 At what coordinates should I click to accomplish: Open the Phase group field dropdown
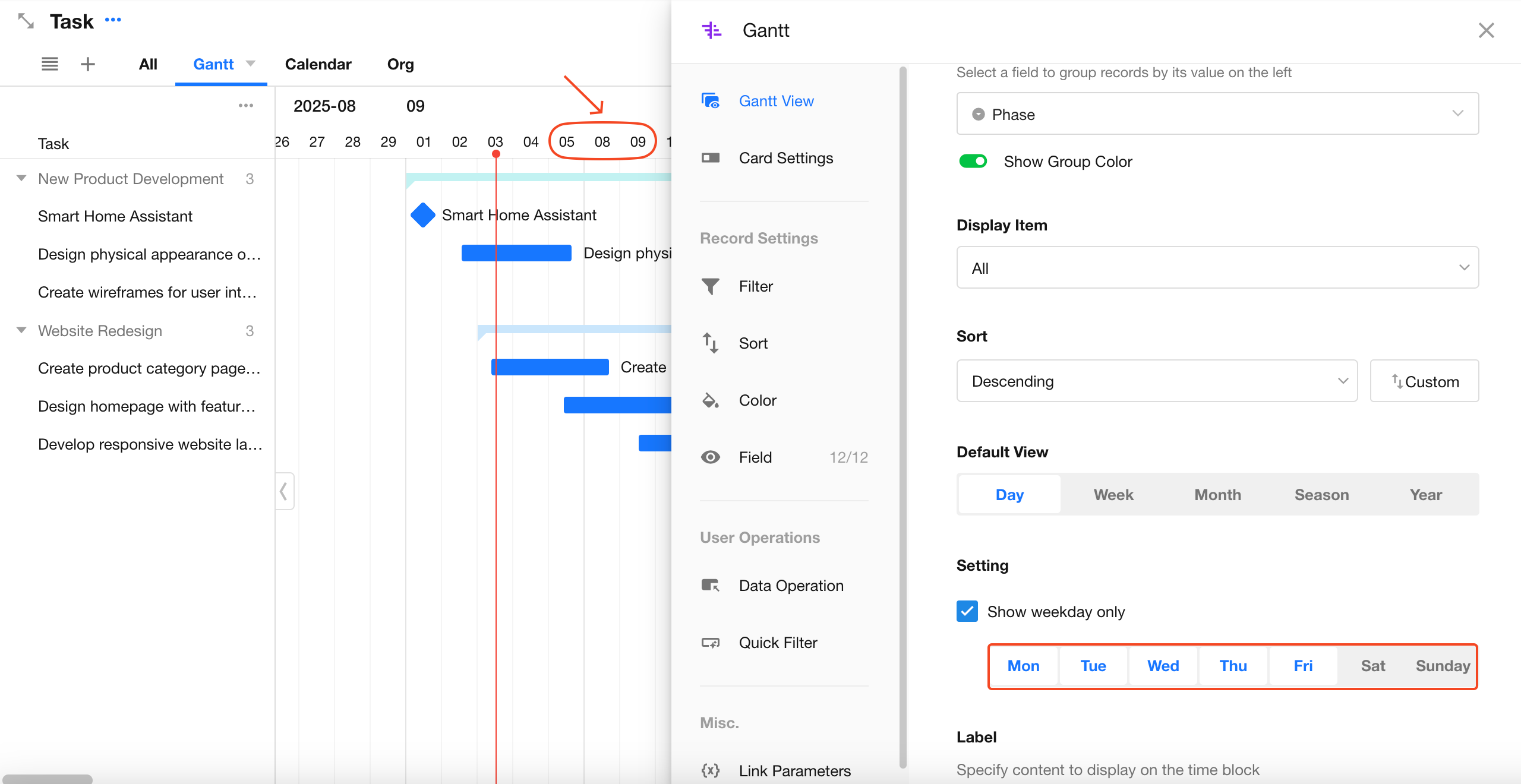[1217, 114]
